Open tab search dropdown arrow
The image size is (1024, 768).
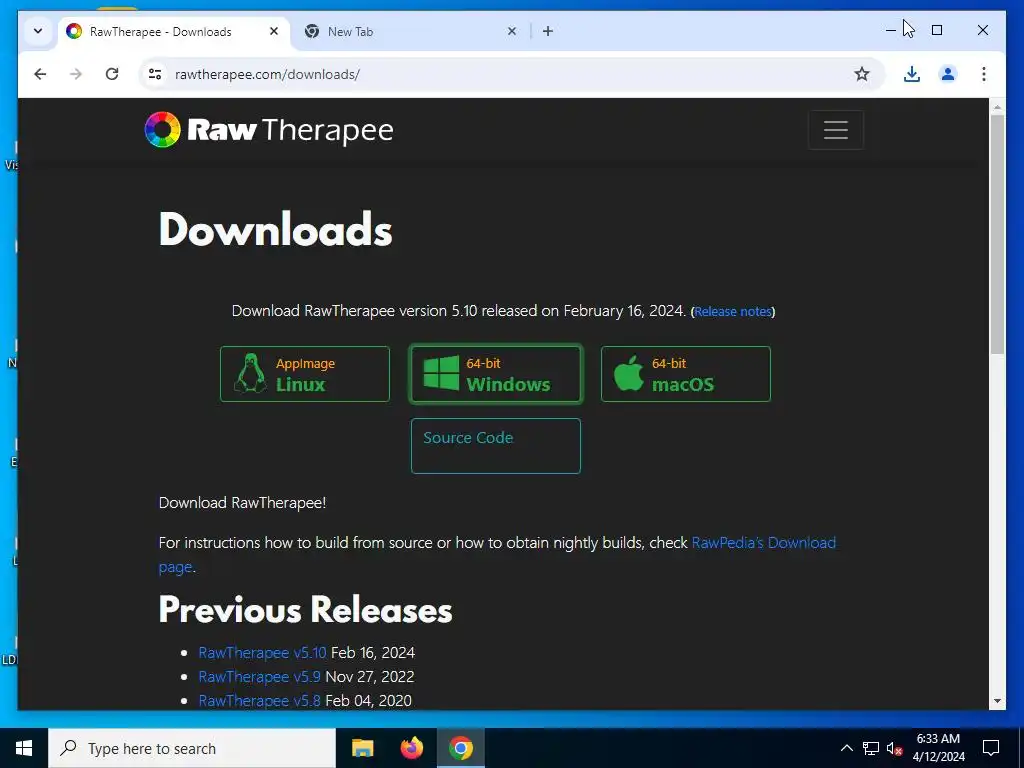[38, 31]
